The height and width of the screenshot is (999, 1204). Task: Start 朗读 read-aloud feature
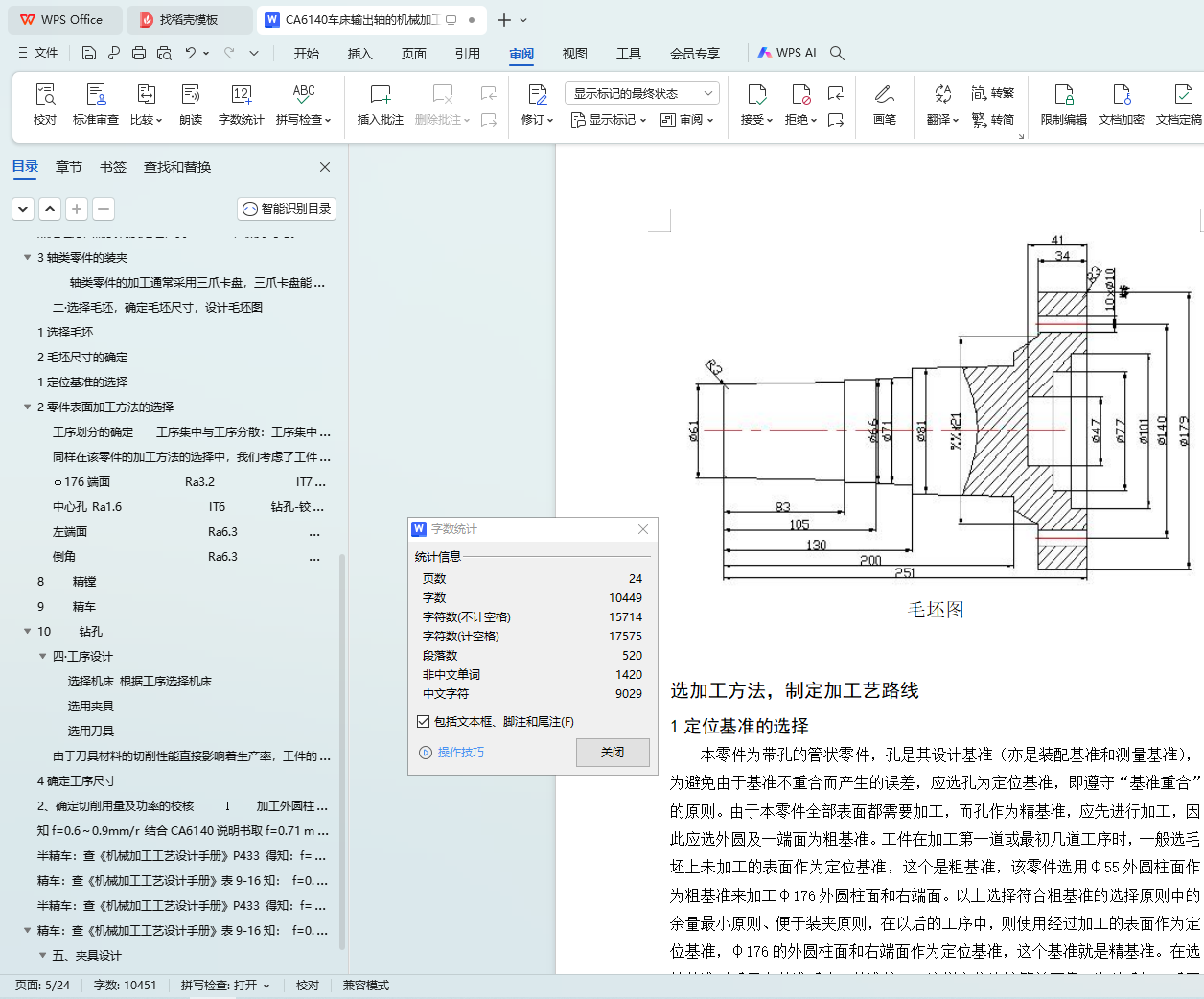click(191, 104)
